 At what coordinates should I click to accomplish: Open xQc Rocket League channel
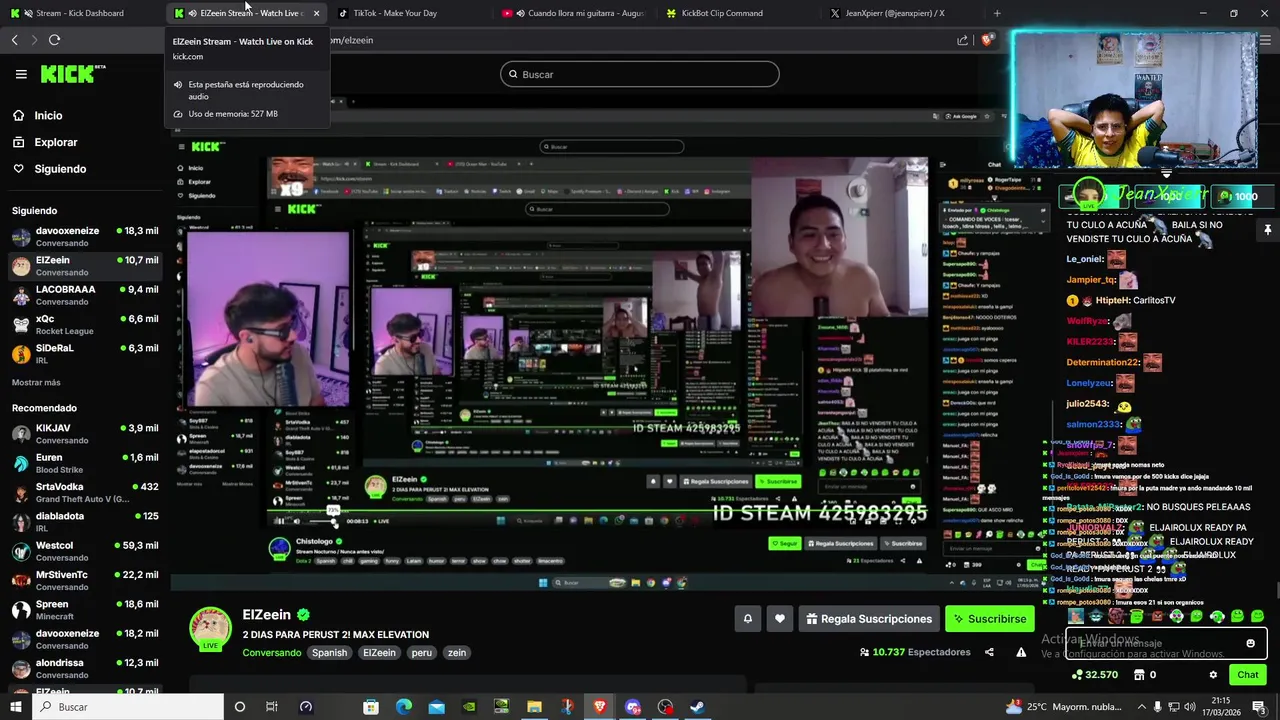click(x=84, y=324)
